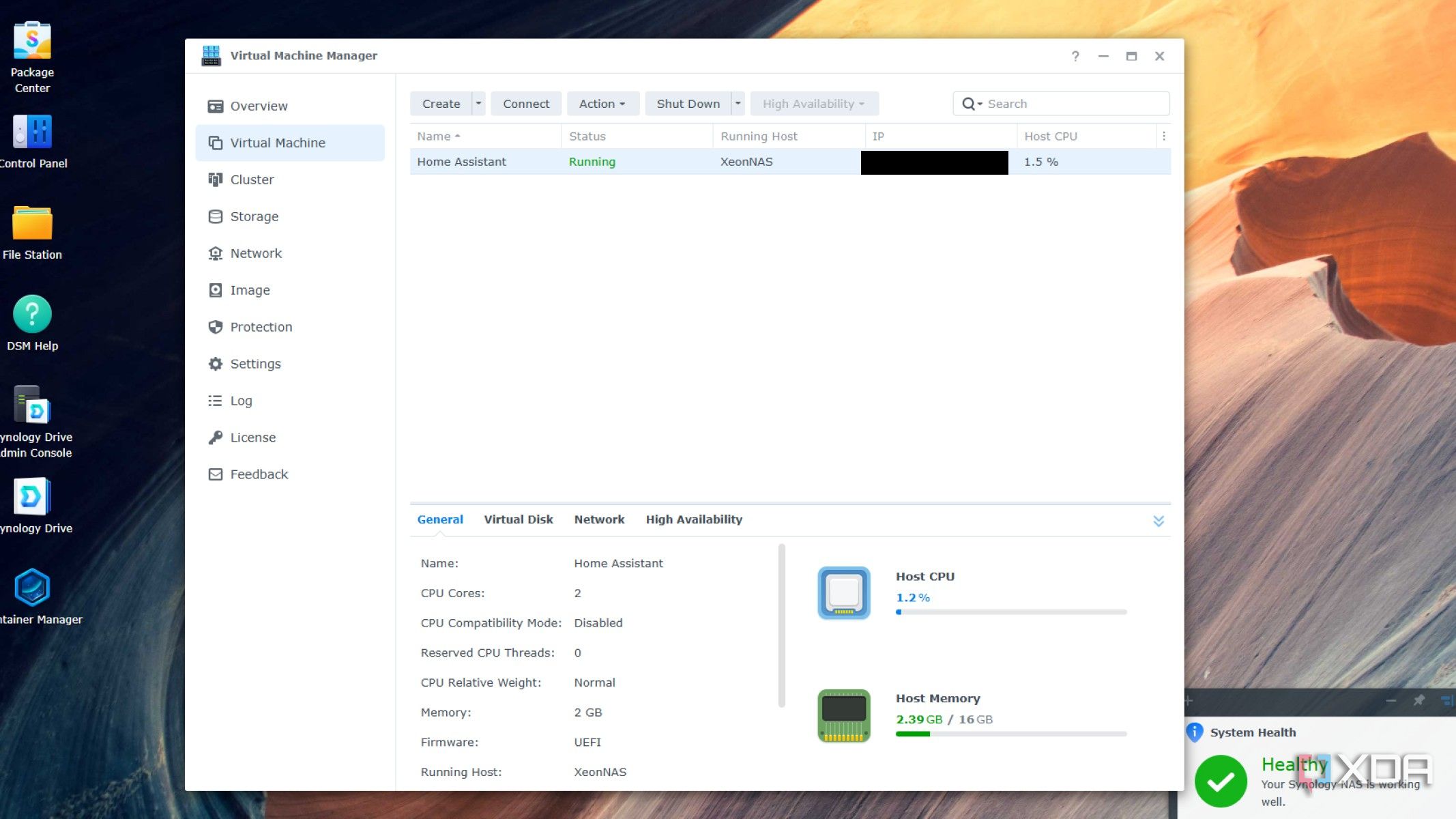Select the Cluster section in the sidebar
The height and width of the screenshot is (819, 1456).
pos(251,179)
